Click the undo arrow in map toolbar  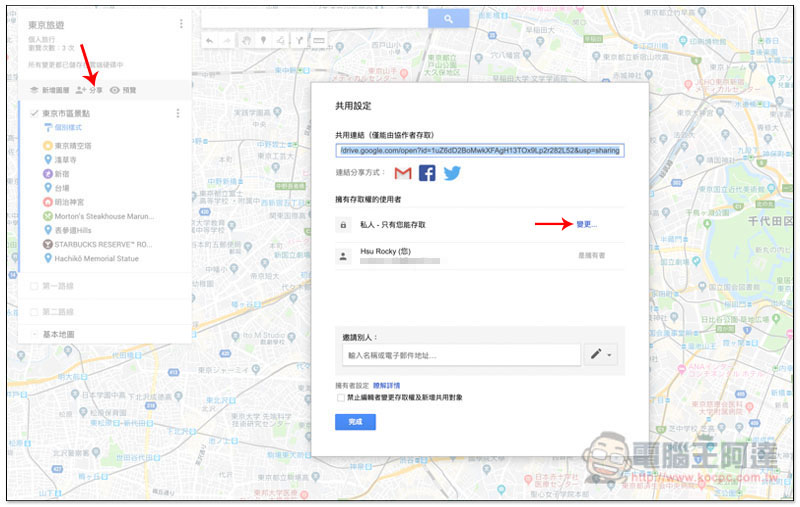coord(210,41)
